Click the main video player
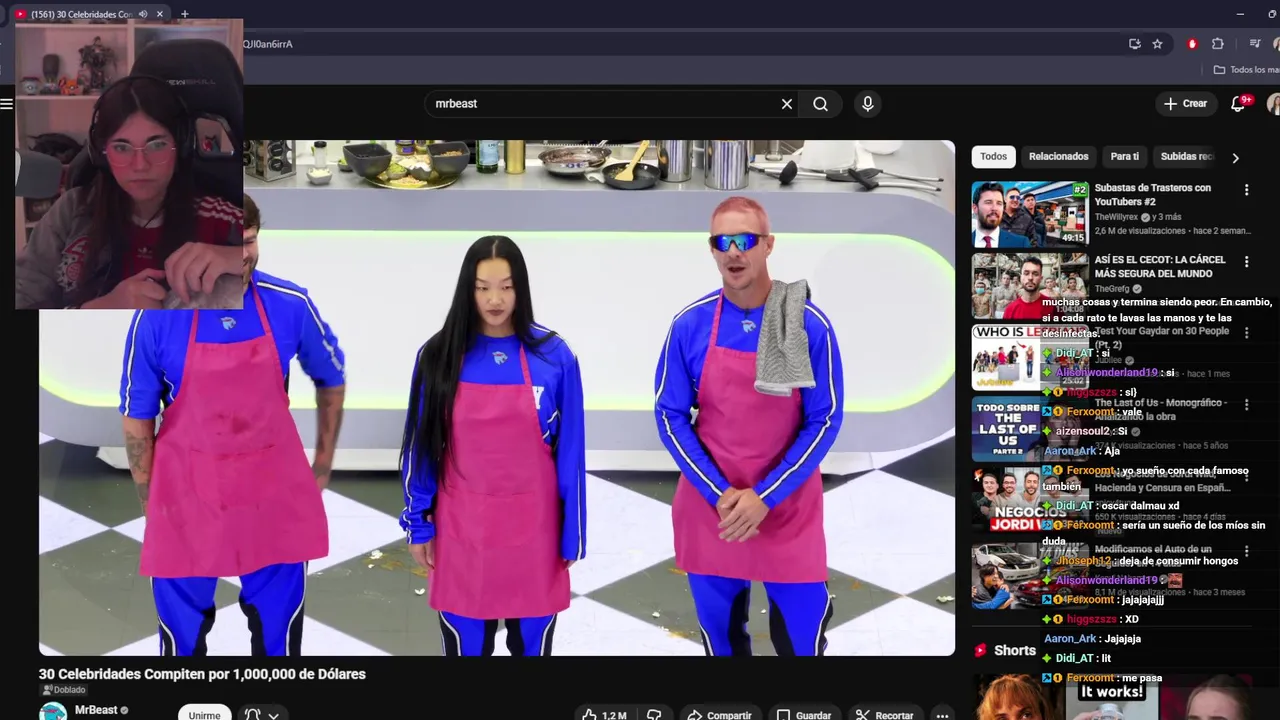1280x720 pixels. pyautogui.click(x=497, y=398)
